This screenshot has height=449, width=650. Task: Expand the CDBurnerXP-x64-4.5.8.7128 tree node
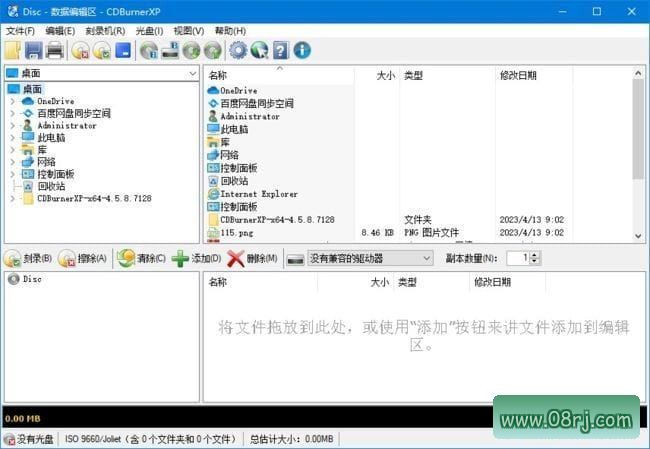12,199
